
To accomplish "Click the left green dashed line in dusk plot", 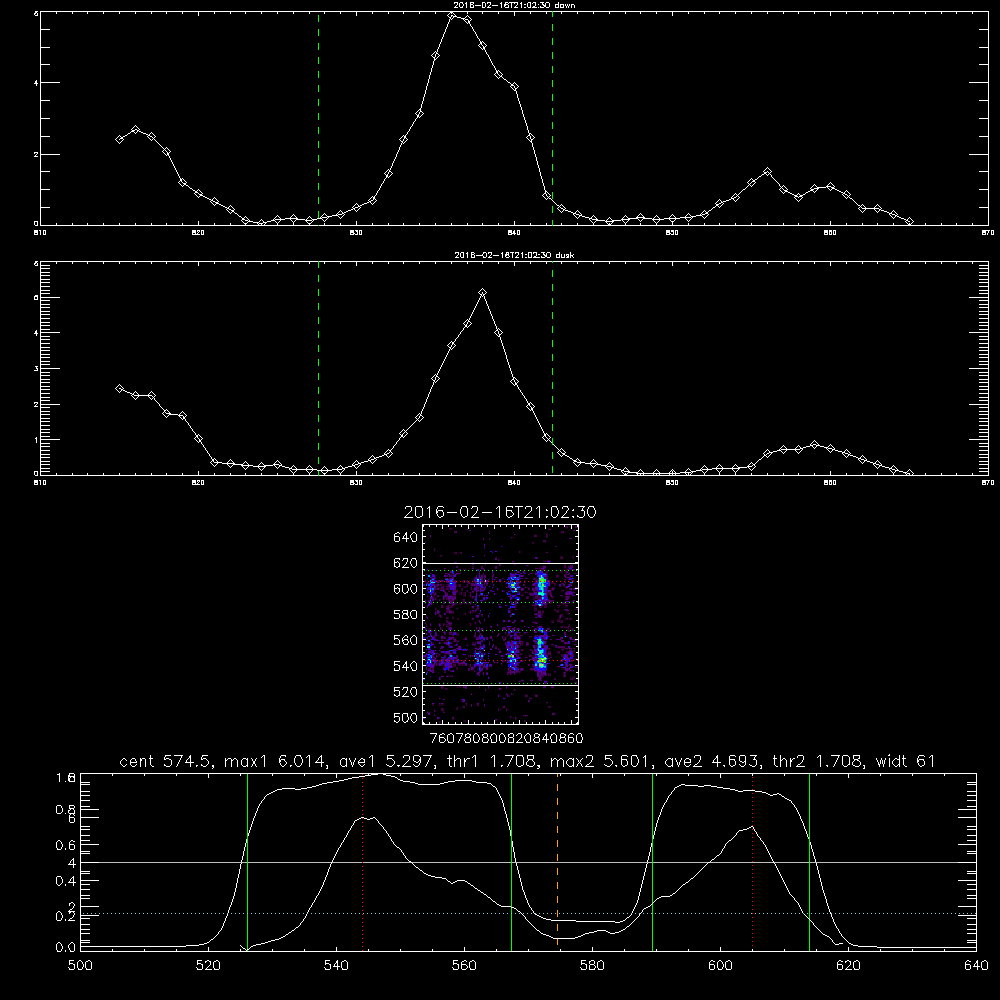I will (318, 368).
